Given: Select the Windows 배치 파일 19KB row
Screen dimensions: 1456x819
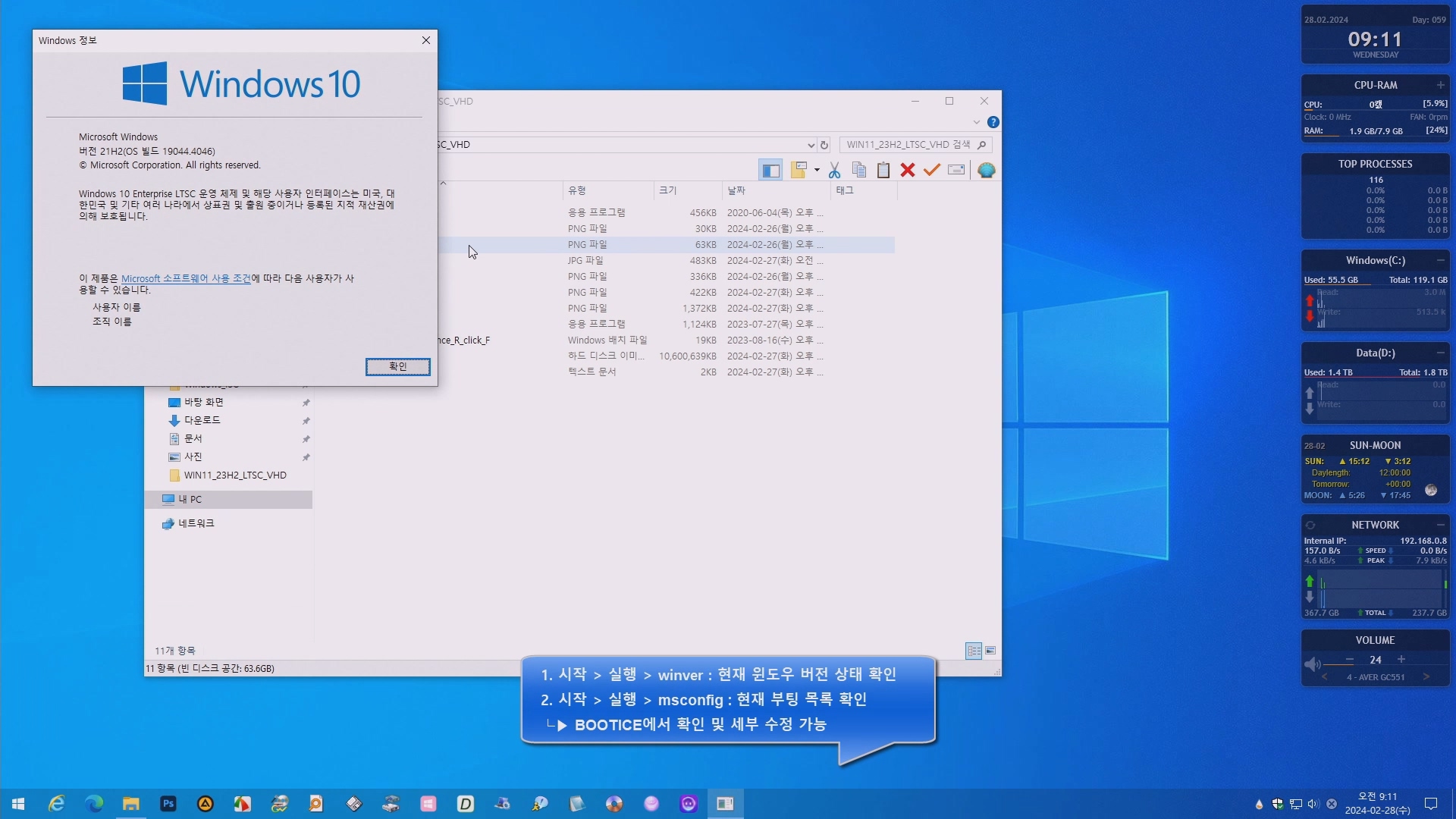Looking at the screenshot, I should point(667,340).
